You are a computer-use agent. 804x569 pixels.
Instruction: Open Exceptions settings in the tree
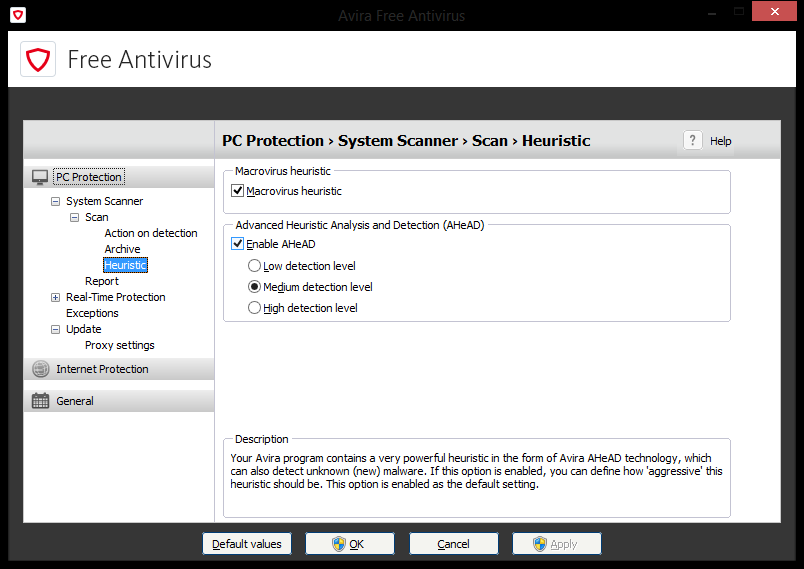click(92, 313)
